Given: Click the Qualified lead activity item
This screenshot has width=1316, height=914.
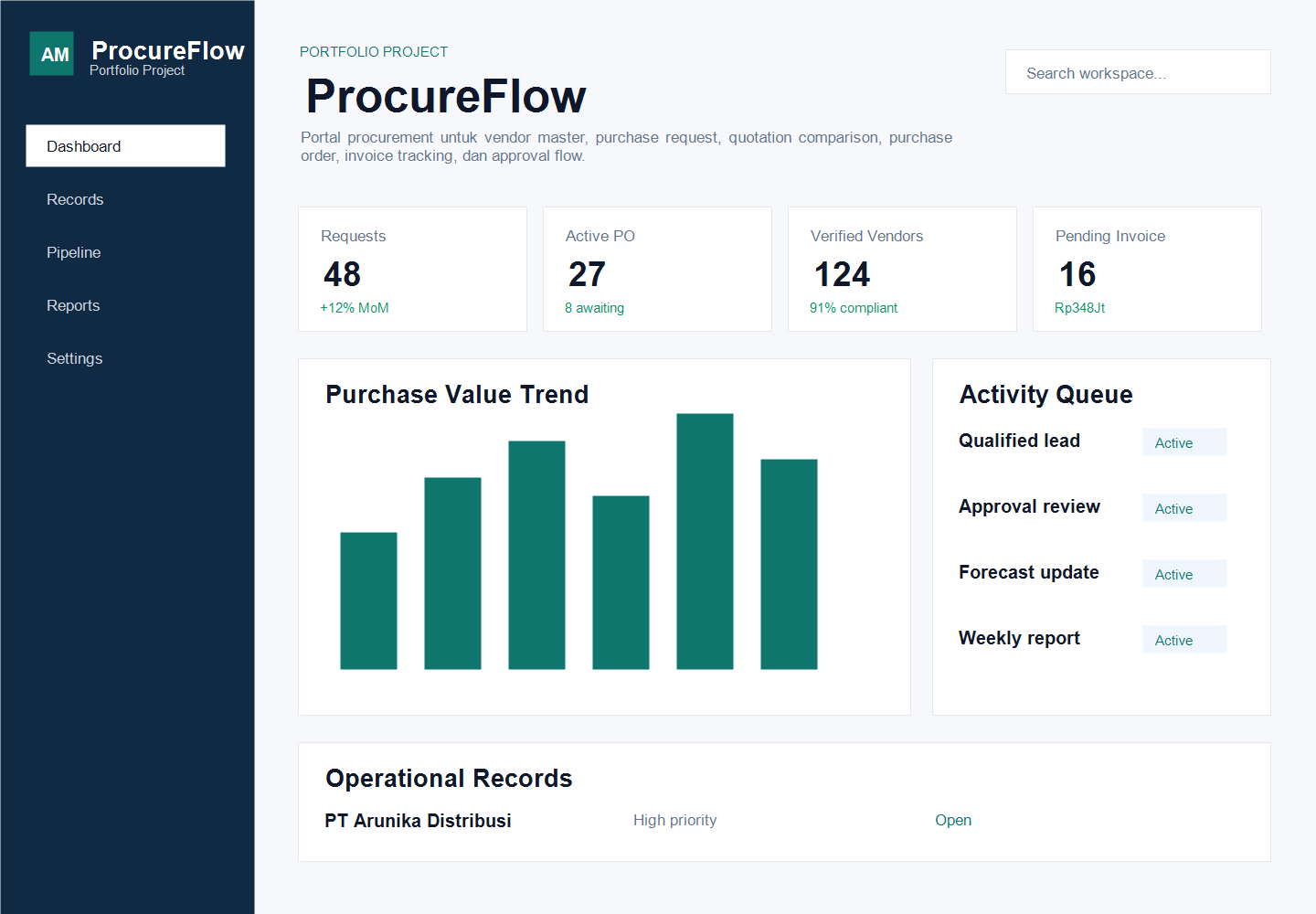Looking at the screenshot, I should 1019,441.
